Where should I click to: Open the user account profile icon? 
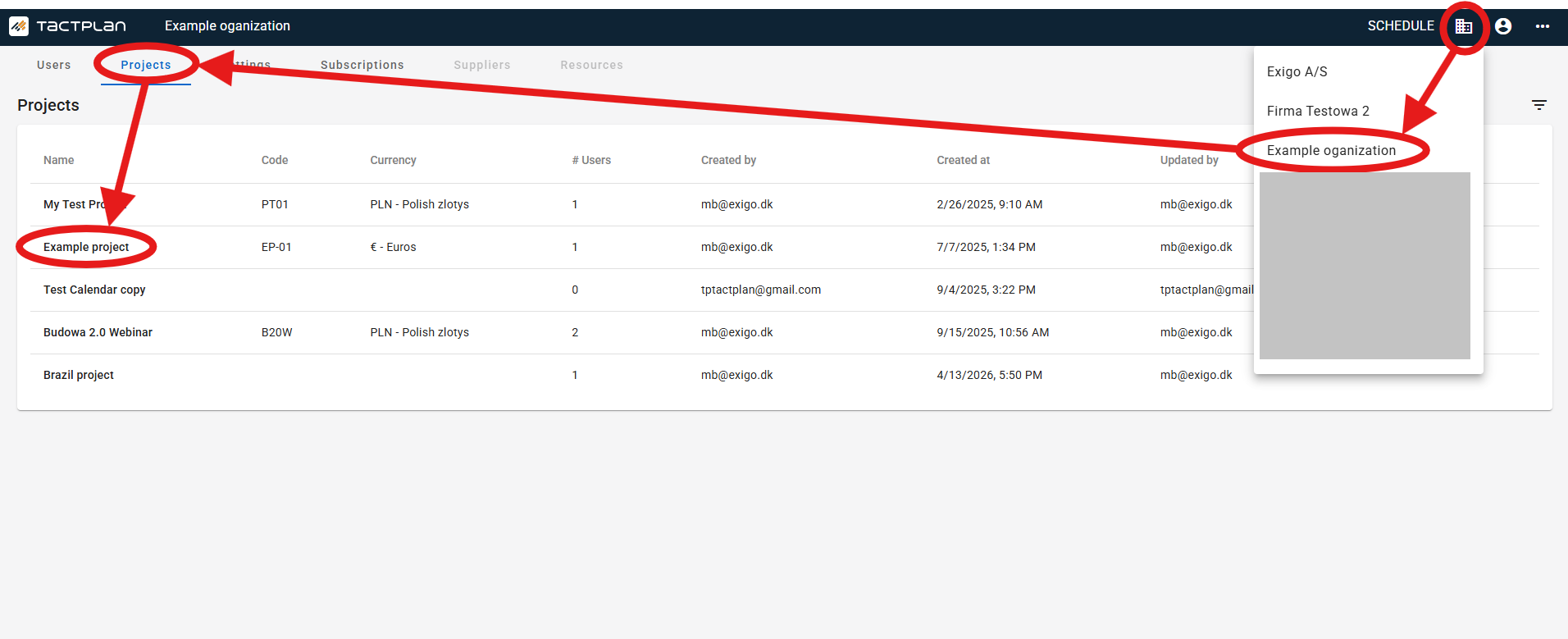(x=1503, y=26)
